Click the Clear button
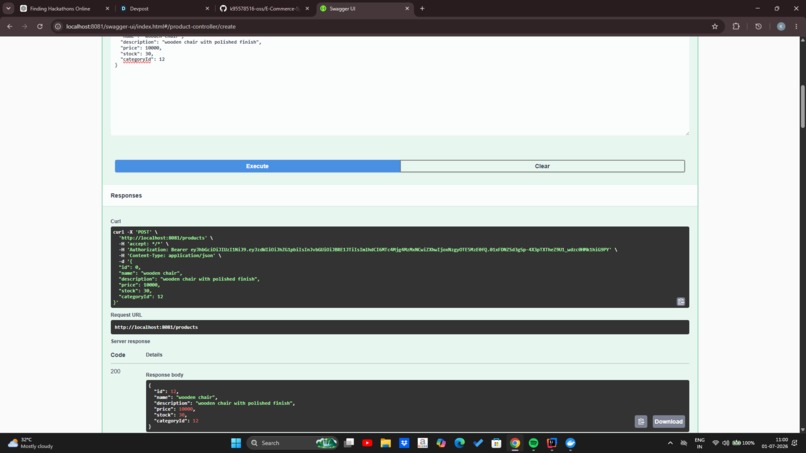This screenshot has height=453, width=806. 542,166
